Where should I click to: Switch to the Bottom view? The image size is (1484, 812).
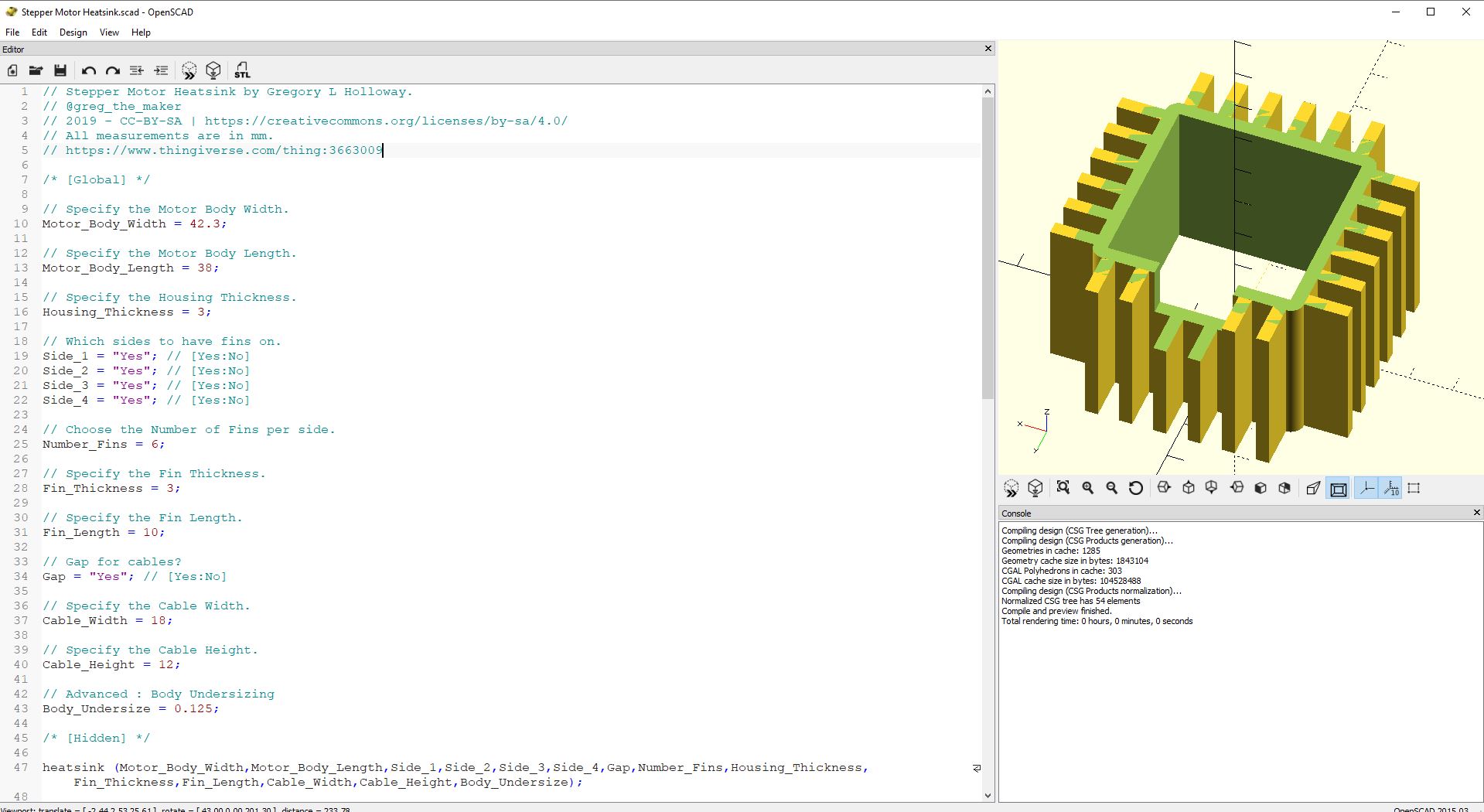pos(1212,488)
